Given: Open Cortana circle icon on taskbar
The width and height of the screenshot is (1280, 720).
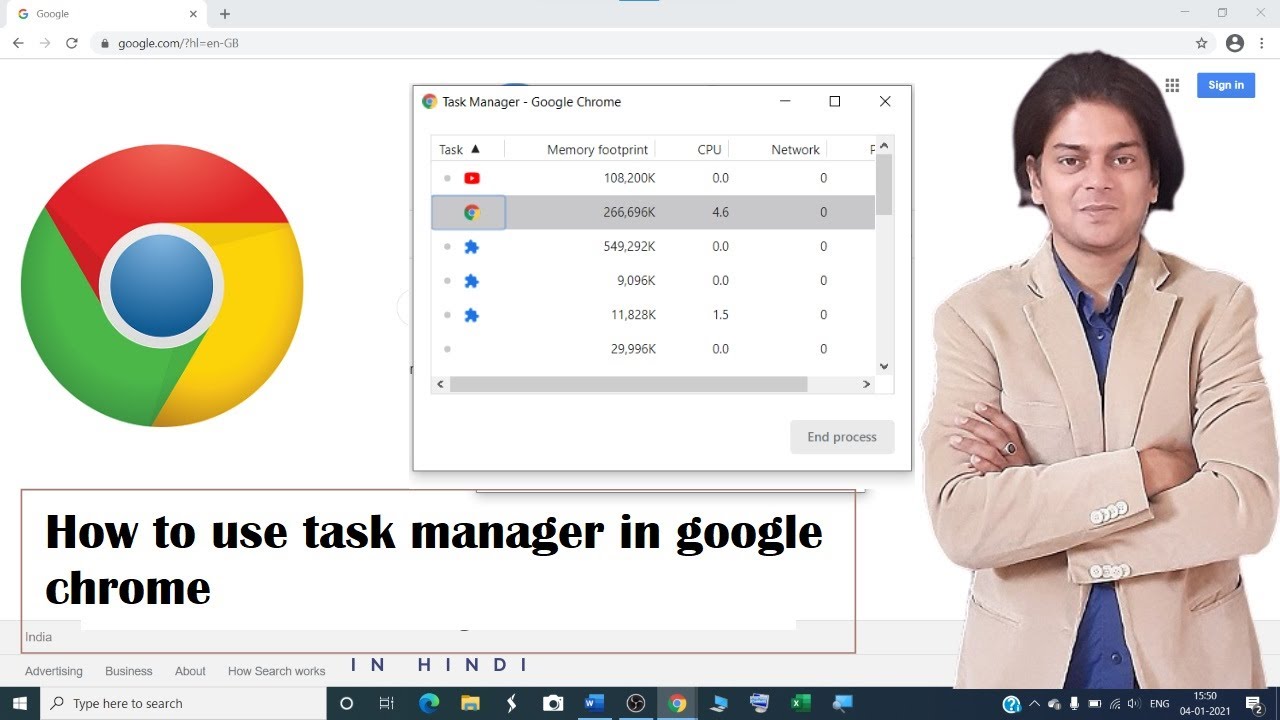Looking at the screenshot, I should point(347,703).
